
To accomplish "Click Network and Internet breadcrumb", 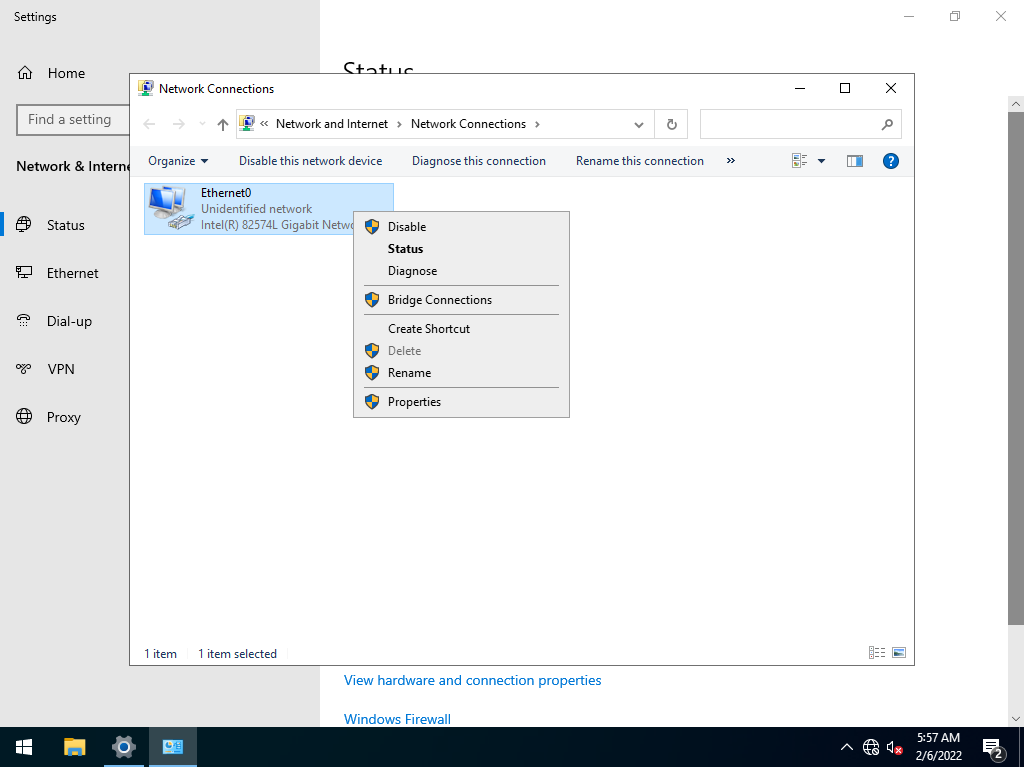I will click(x=332, y=124).
